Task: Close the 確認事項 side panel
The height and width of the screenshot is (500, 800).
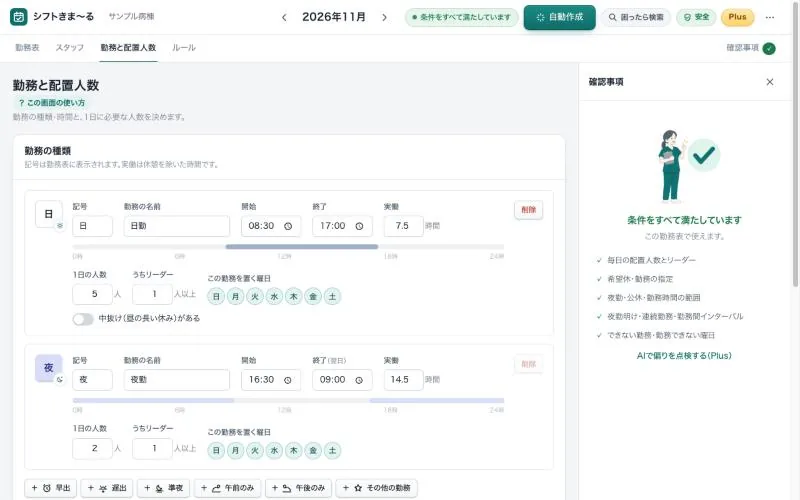Action: pos(770,82)
